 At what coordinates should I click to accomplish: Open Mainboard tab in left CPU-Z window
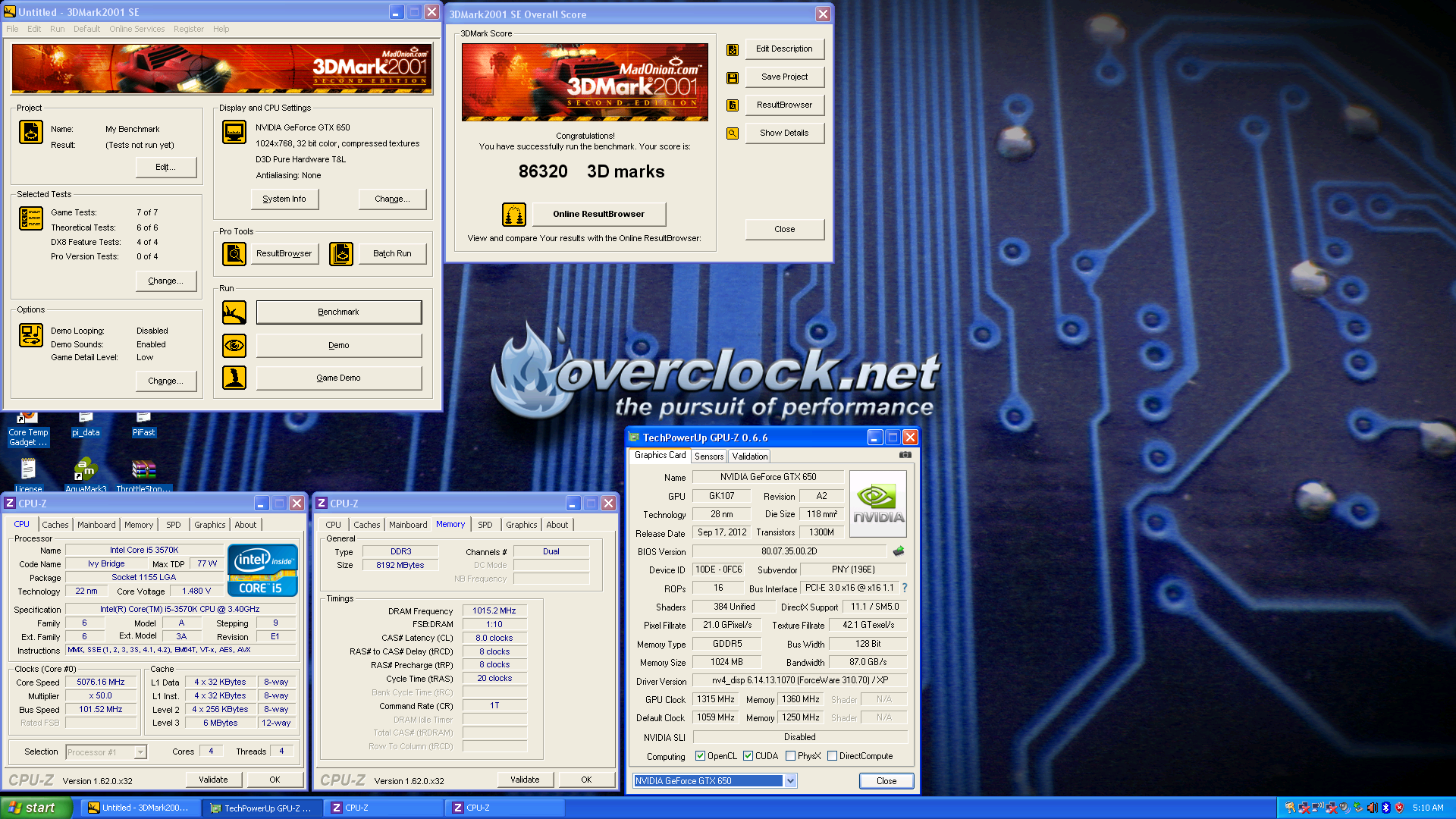(x=96, y=525)
